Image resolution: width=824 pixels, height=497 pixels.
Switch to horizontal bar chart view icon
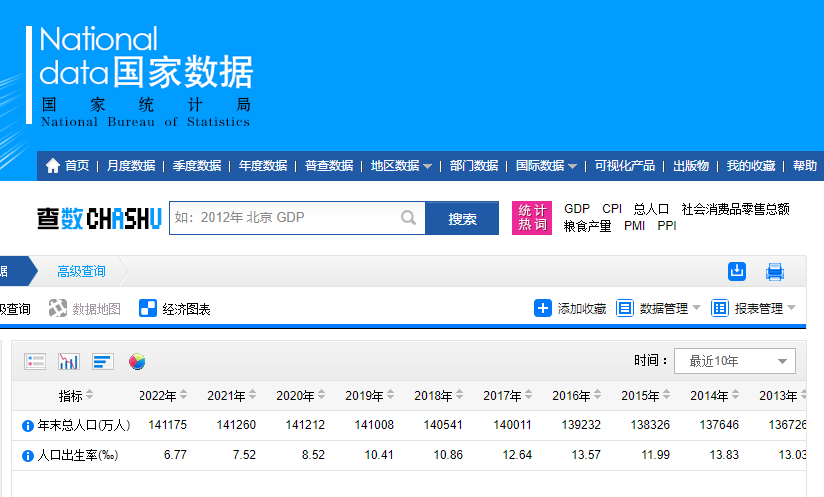(x=102, y=361)
